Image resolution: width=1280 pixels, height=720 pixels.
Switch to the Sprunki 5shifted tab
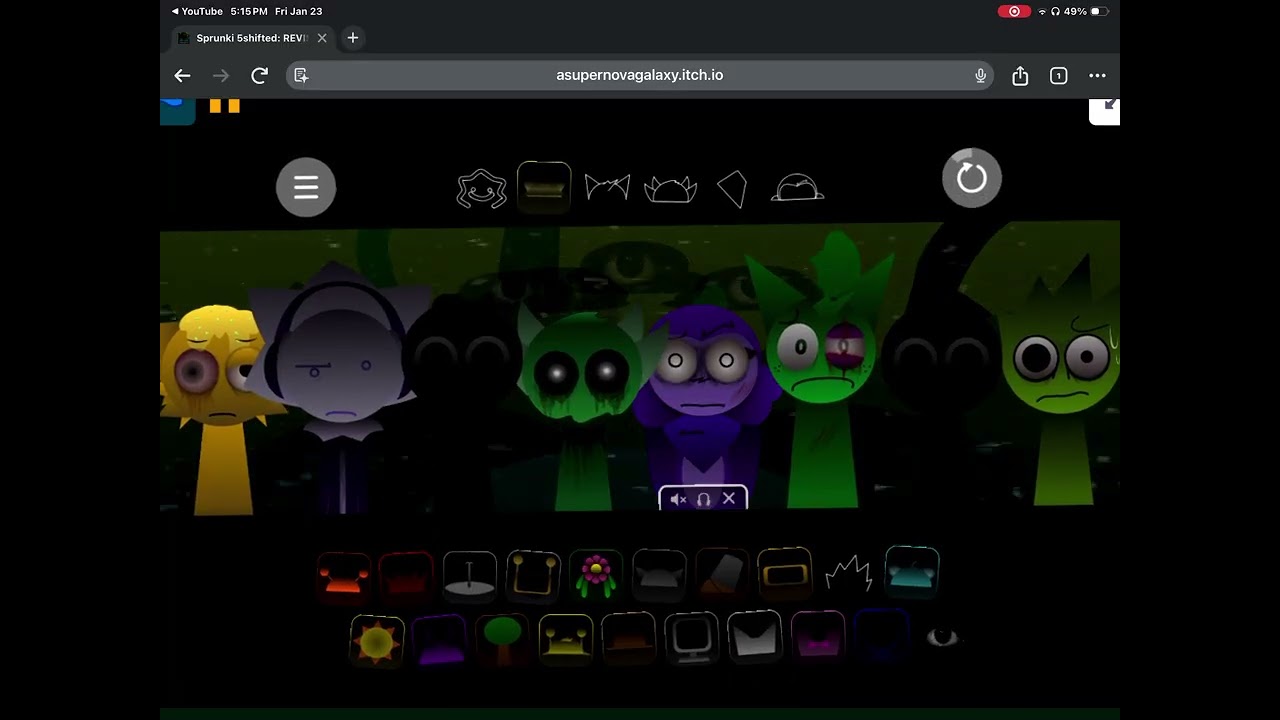point(245,38)
